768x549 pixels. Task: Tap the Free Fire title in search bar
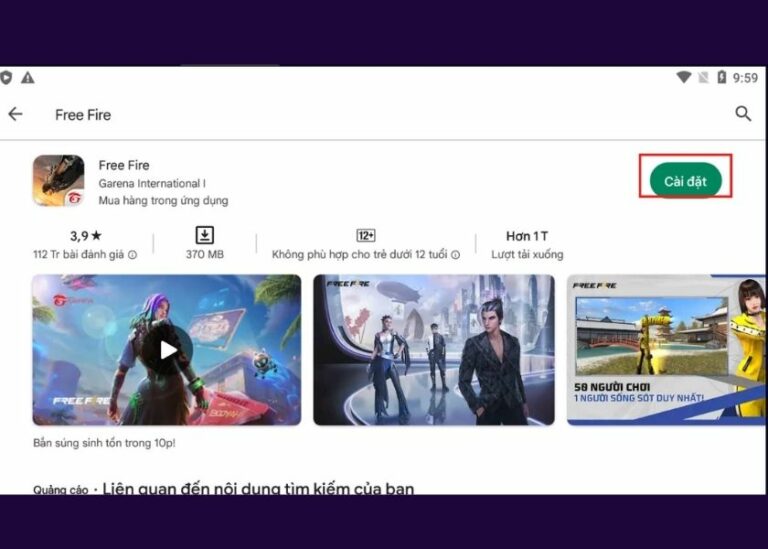pyautogui.click(x=83, y=115)
